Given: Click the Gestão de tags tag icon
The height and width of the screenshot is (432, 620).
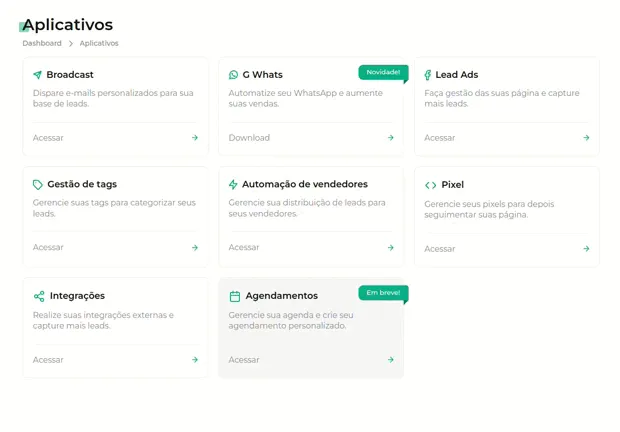Looking at the screenshot, I should click(x=38, y=185).
